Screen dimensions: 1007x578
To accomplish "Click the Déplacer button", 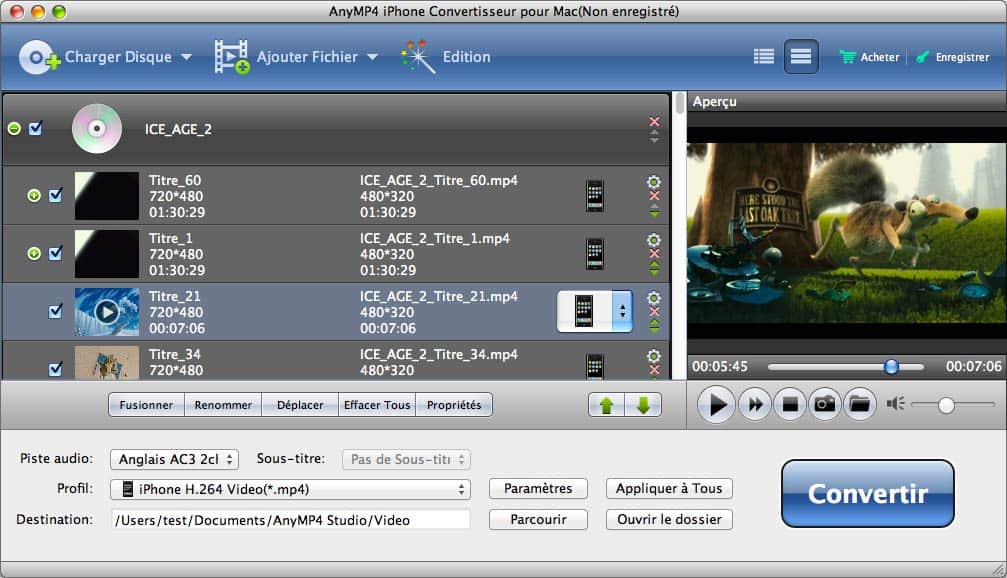I will [x=300, y=405].
